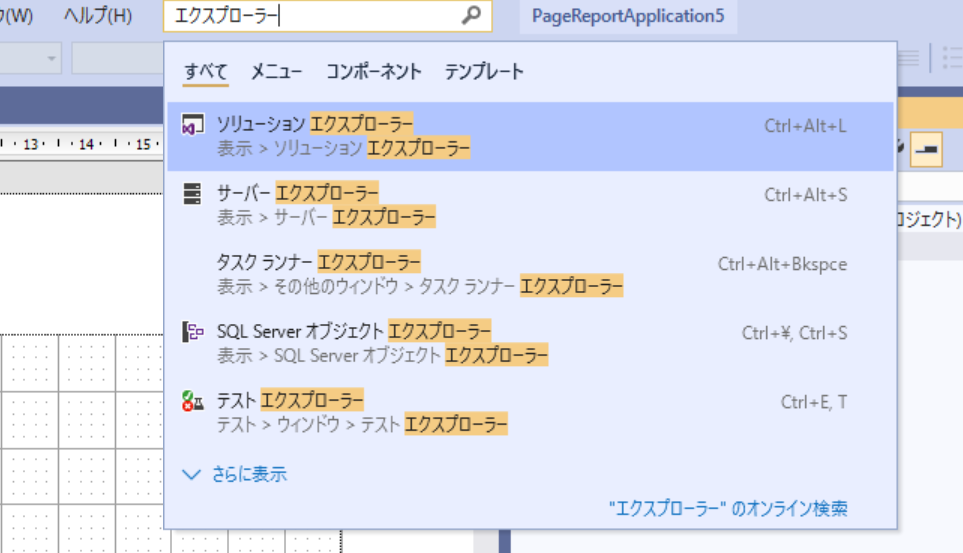The image size is (963, 553).
Task: Click the Ctrl+E, T shortcut text
Action: pos(814,402)
